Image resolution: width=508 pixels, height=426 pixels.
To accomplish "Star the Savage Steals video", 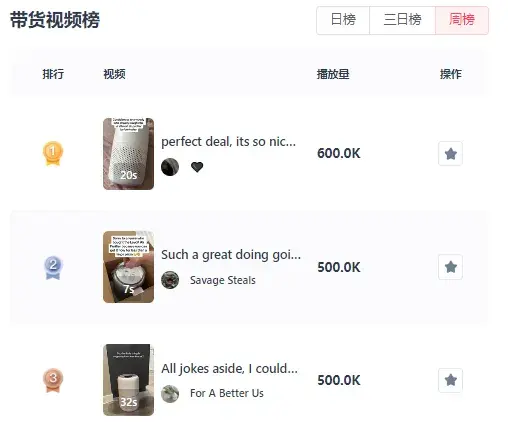I will [450, 267].
